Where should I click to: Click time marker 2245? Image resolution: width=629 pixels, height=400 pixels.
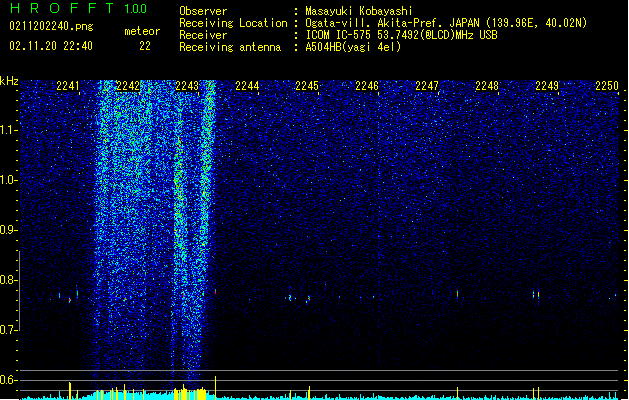coord(307,86)
